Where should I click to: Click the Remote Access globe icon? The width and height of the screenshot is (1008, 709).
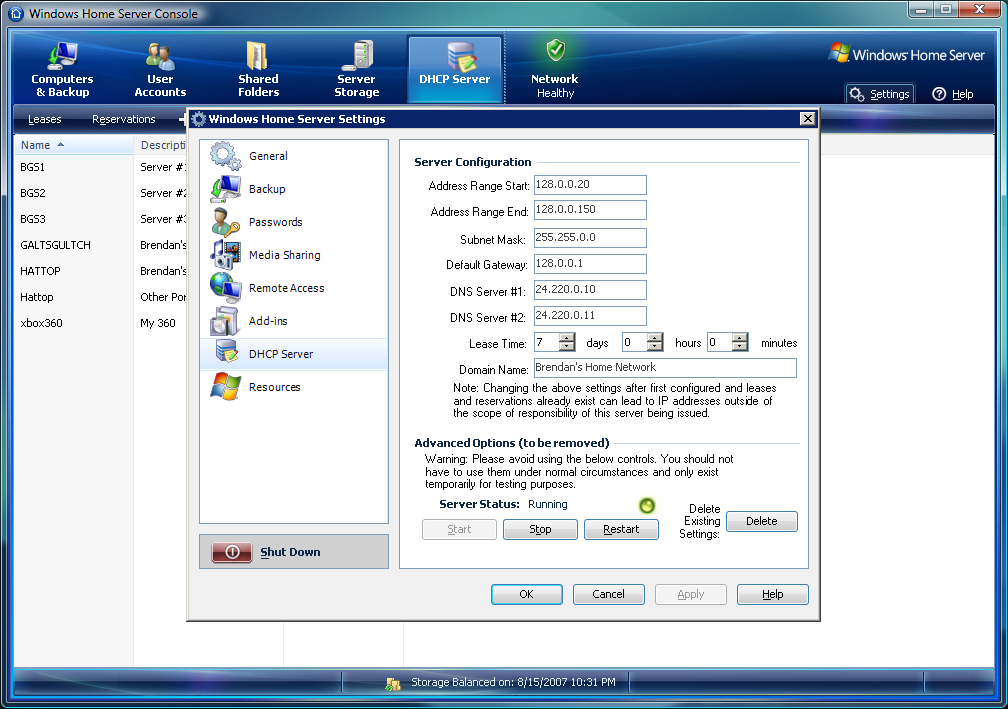click(x=225, y=287)
